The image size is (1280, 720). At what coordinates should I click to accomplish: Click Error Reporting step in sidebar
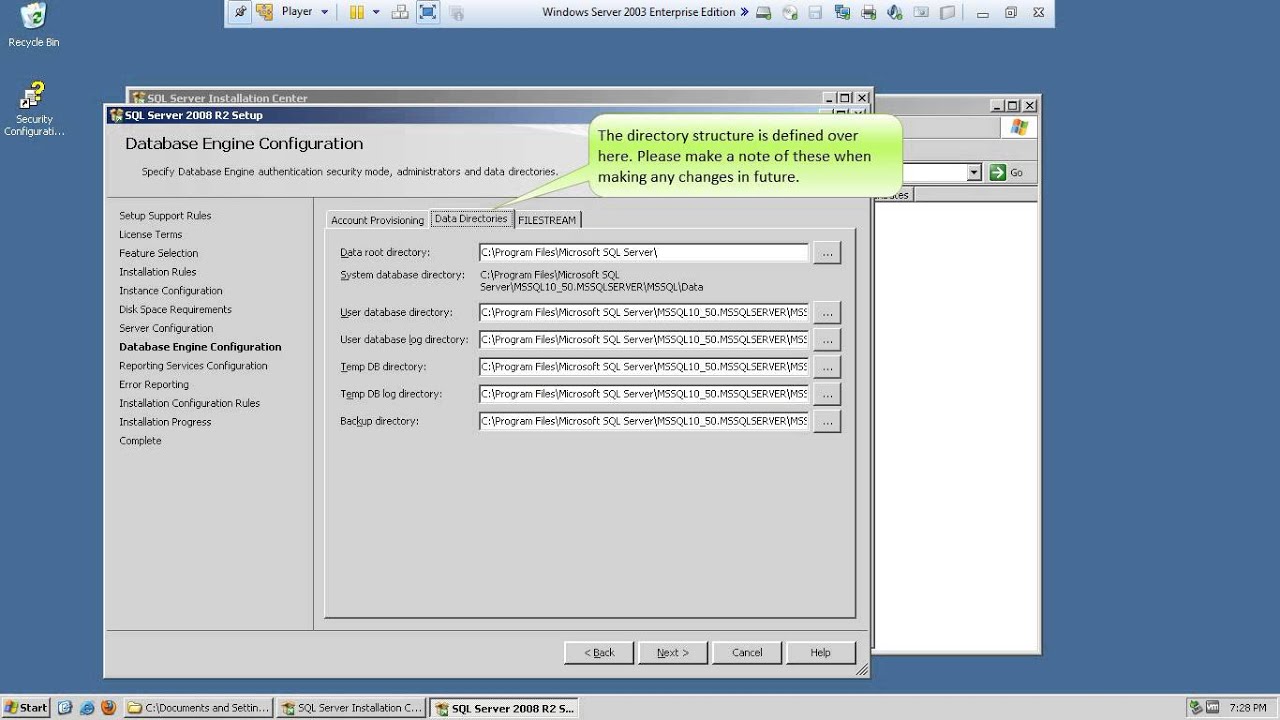(x=153, y=384)
